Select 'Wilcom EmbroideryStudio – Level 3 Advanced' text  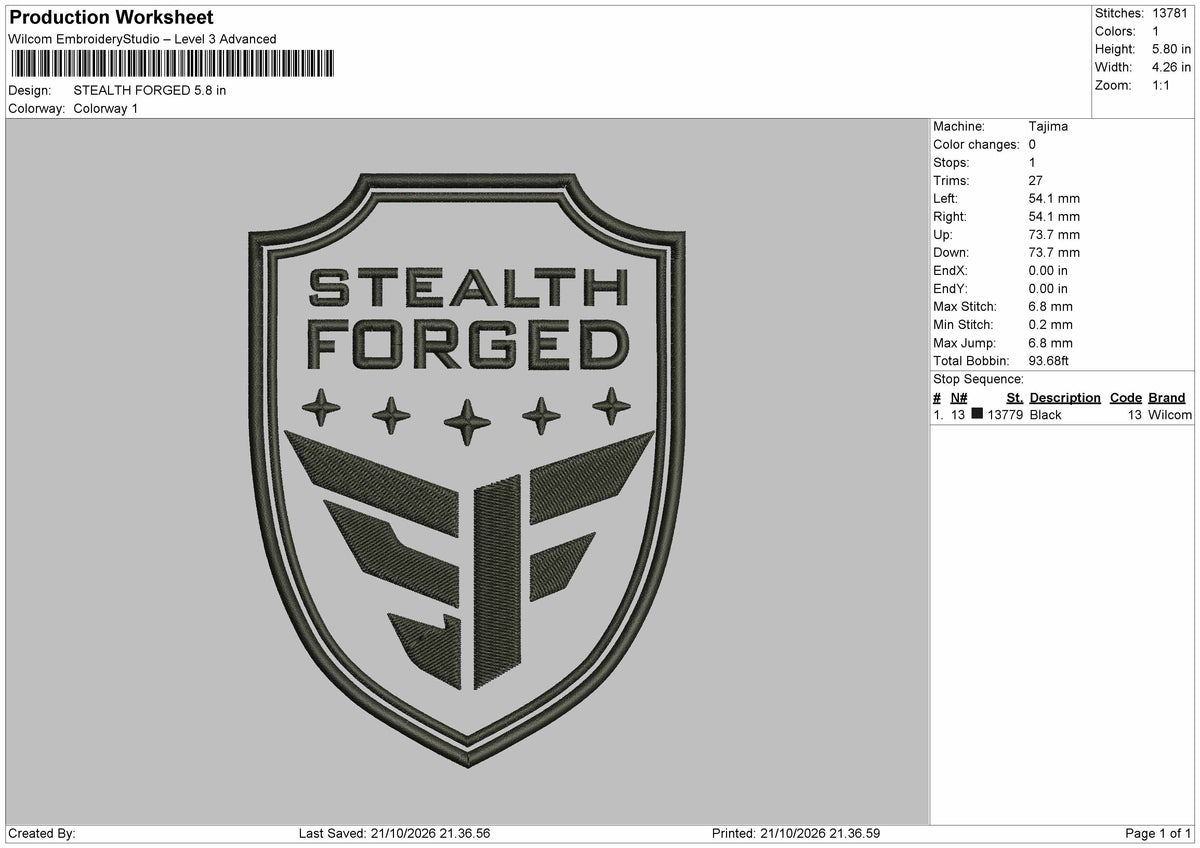click(x=142, y=39)
